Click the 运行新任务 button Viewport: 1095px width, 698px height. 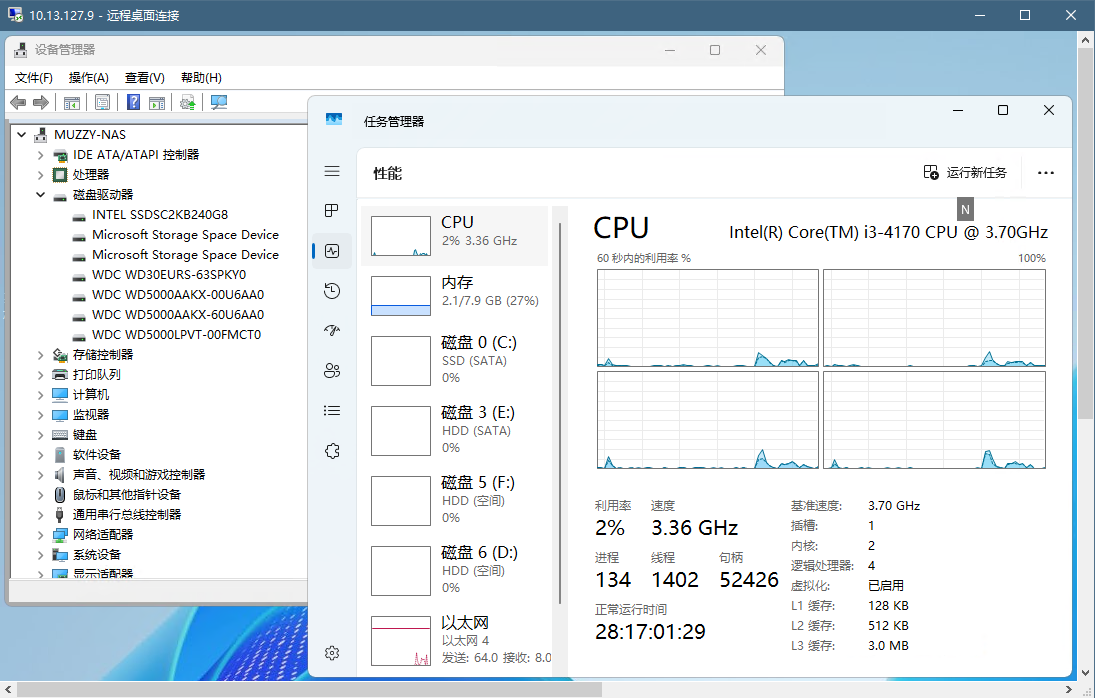click(x=965, y=173)
